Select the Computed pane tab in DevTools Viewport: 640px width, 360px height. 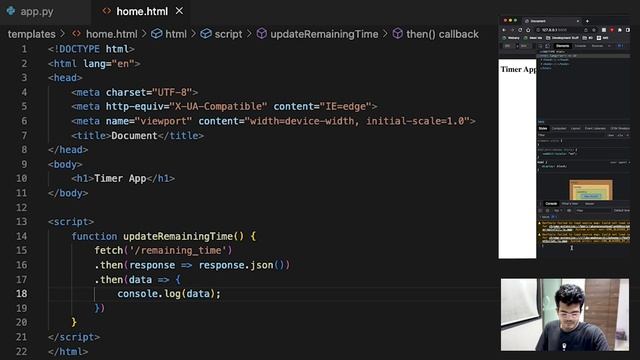tap(559, 129)
